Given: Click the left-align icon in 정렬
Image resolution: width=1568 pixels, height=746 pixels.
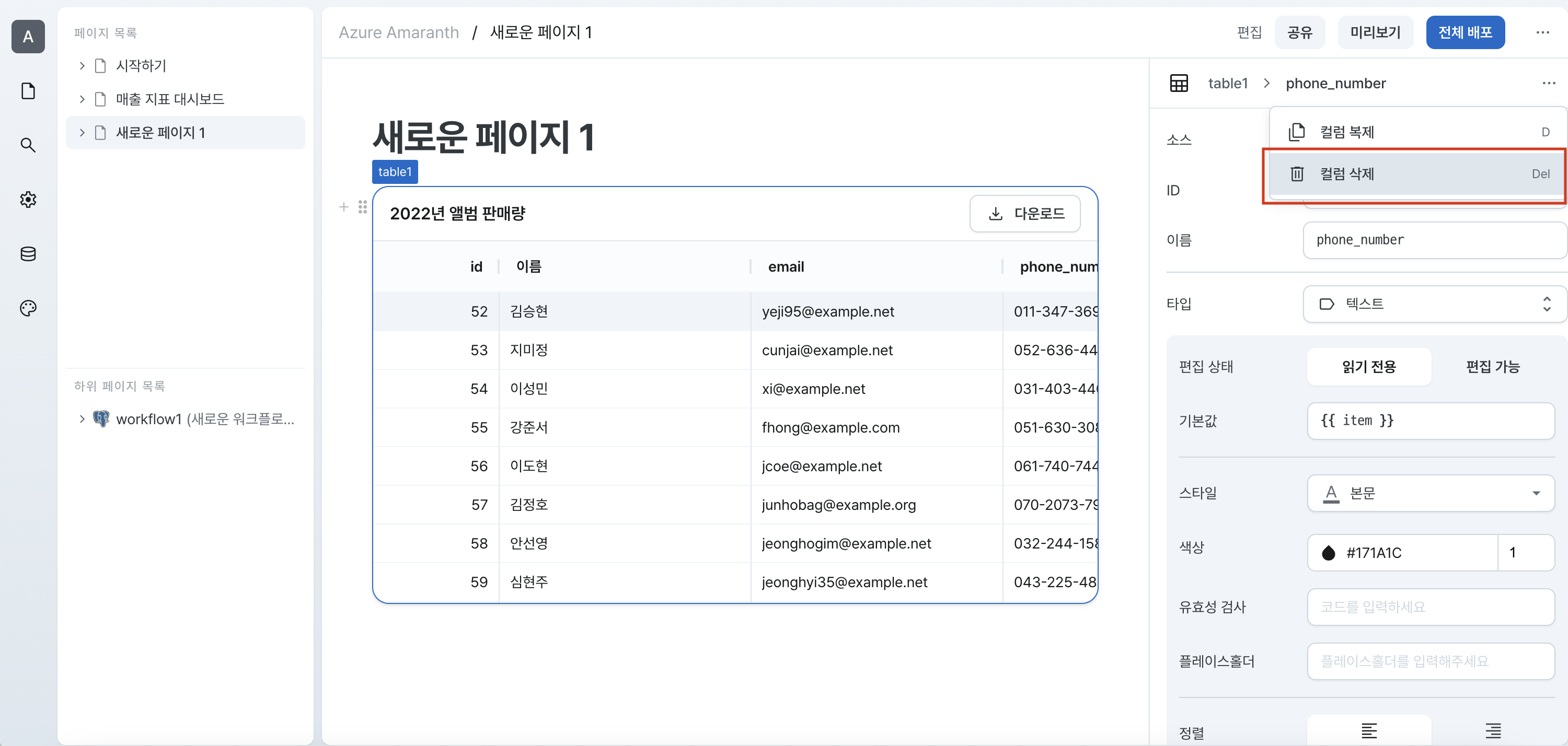Looking at the screenshot, I should tap(1369, 730).
